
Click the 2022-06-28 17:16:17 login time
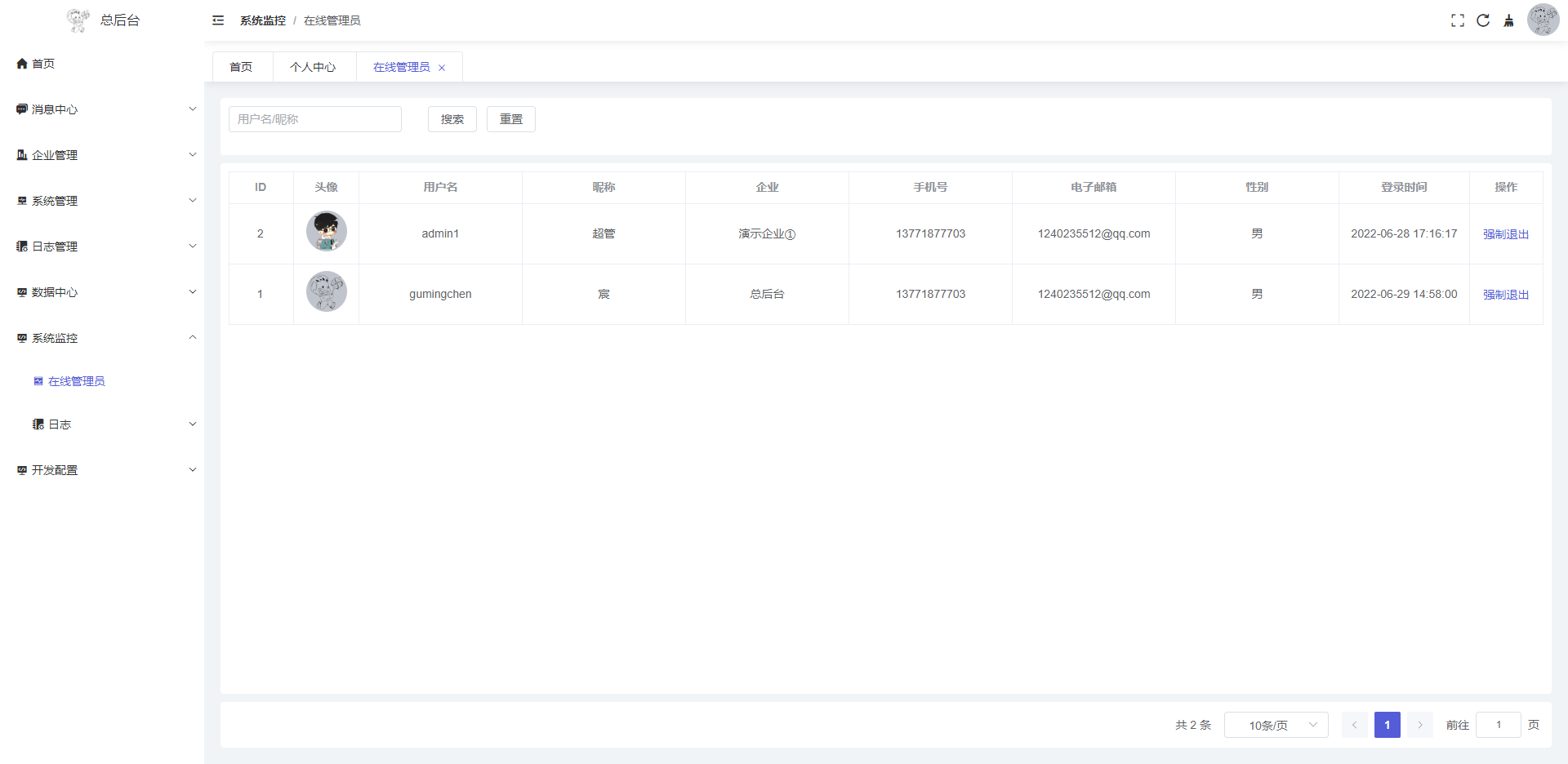1404,233
